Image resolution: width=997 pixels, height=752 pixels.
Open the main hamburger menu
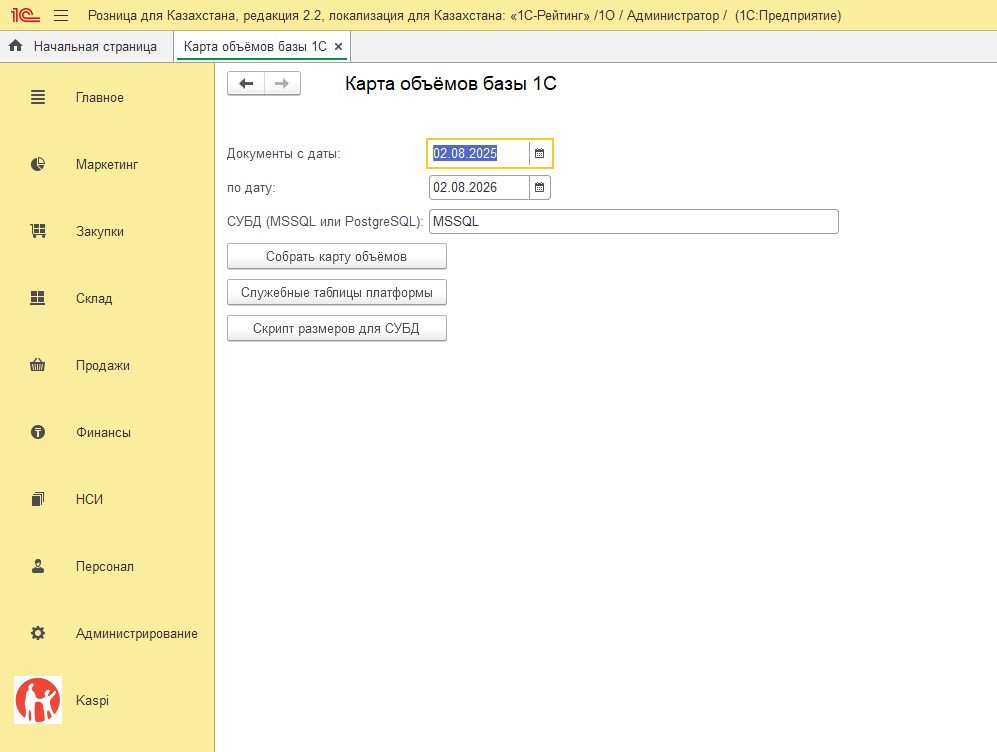click(61, 15)
